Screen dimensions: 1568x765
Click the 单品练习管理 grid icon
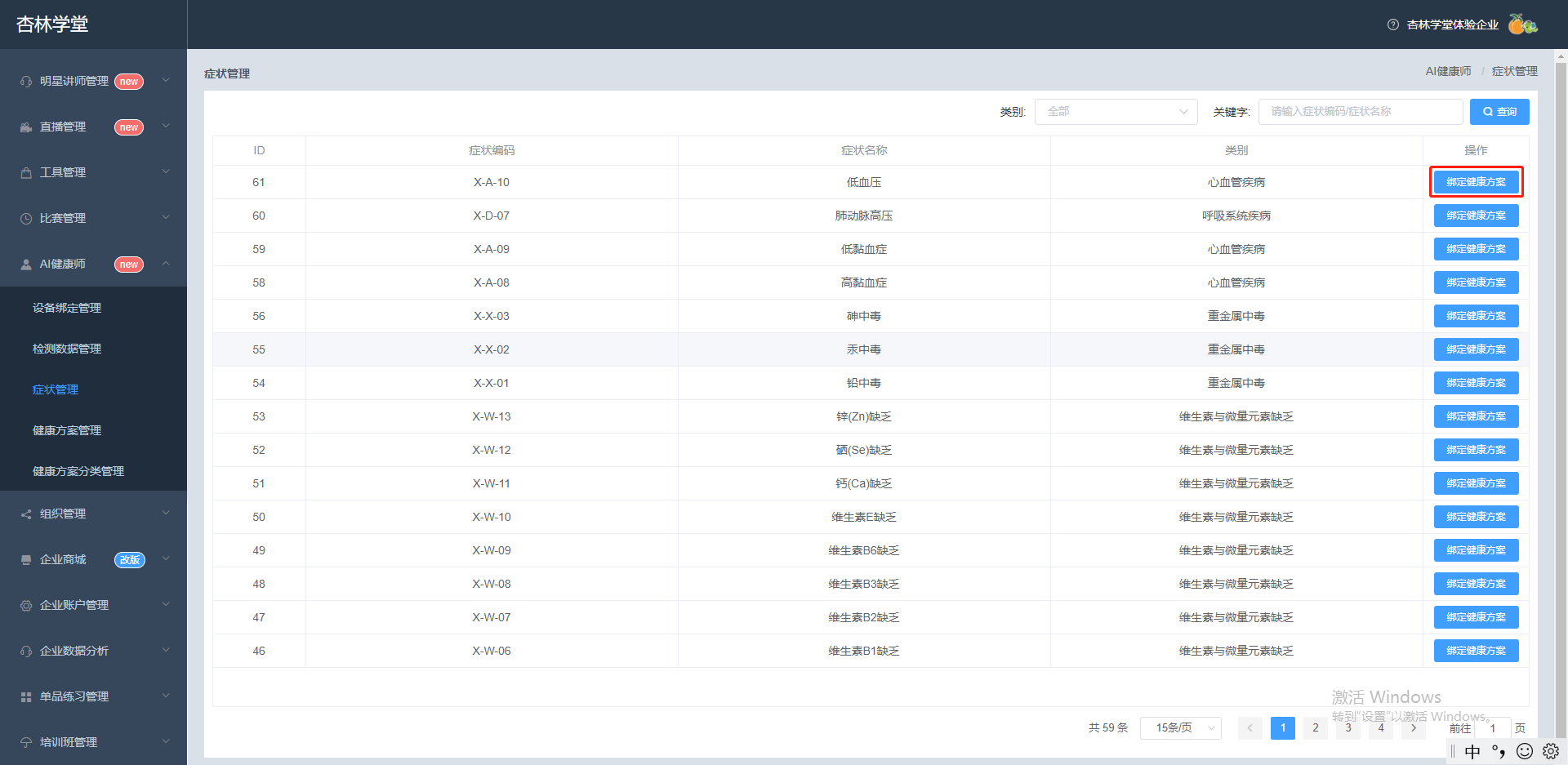click(x=26, y=697)
